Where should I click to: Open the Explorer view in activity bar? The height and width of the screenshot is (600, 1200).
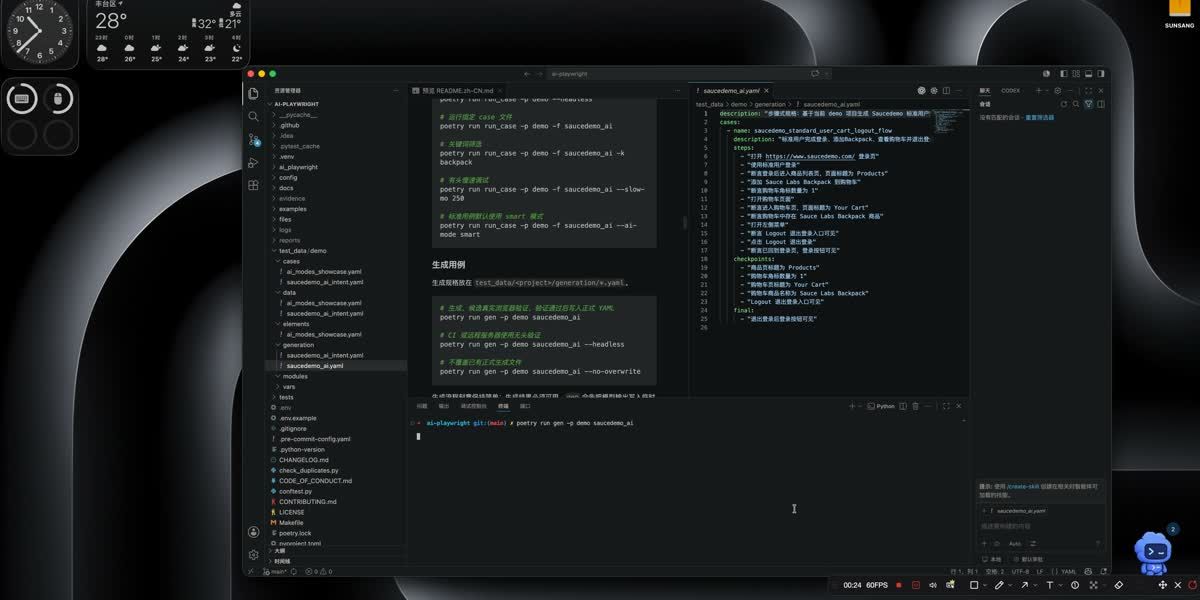[x=254, y=93]
